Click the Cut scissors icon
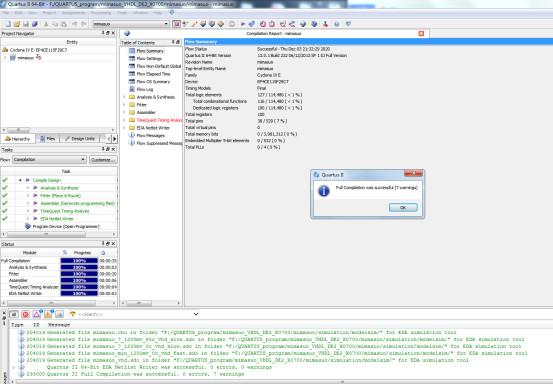Image resolution: width=553 pixels, height=384 pixels. tap(46, 24)
